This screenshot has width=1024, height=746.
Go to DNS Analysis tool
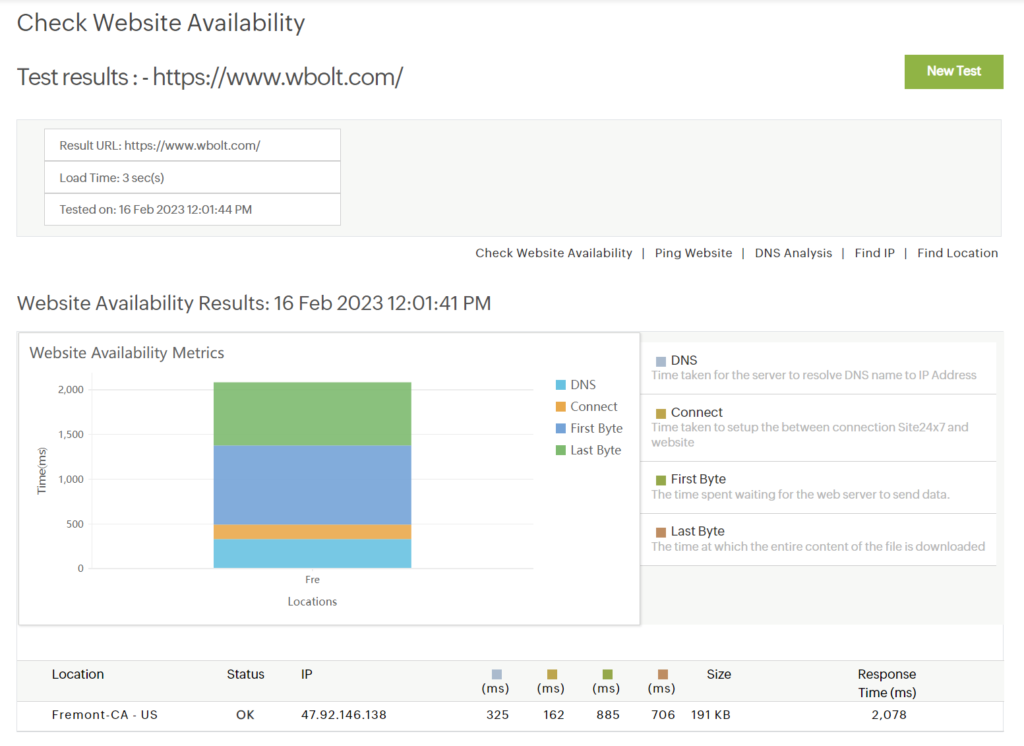pos(793,253)
